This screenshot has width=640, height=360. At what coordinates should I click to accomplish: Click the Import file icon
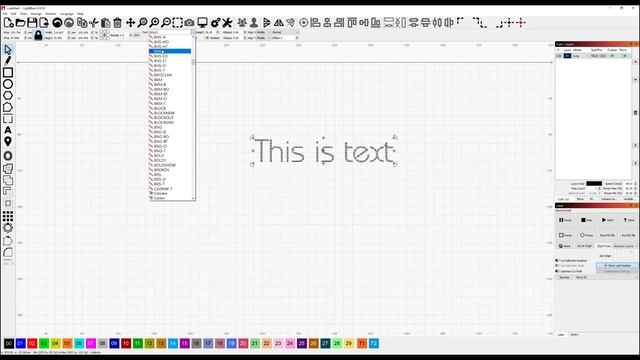[x=44, y=23]
